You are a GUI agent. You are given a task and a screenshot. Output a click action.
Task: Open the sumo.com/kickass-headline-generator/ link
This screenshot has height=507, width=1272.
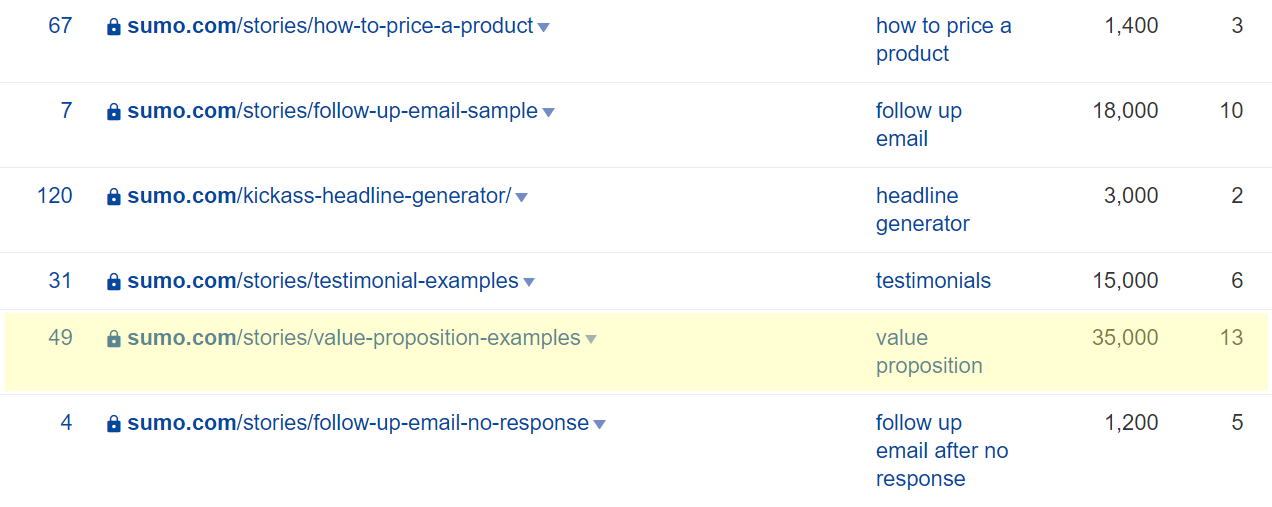tap(319, 196)
